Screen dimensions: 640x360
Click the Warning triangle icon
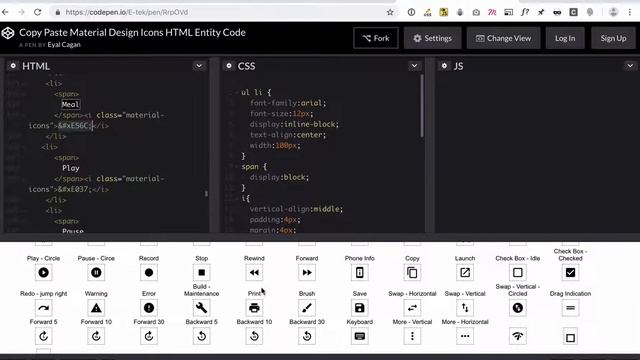pyautogui.click(x=96, y=308)
